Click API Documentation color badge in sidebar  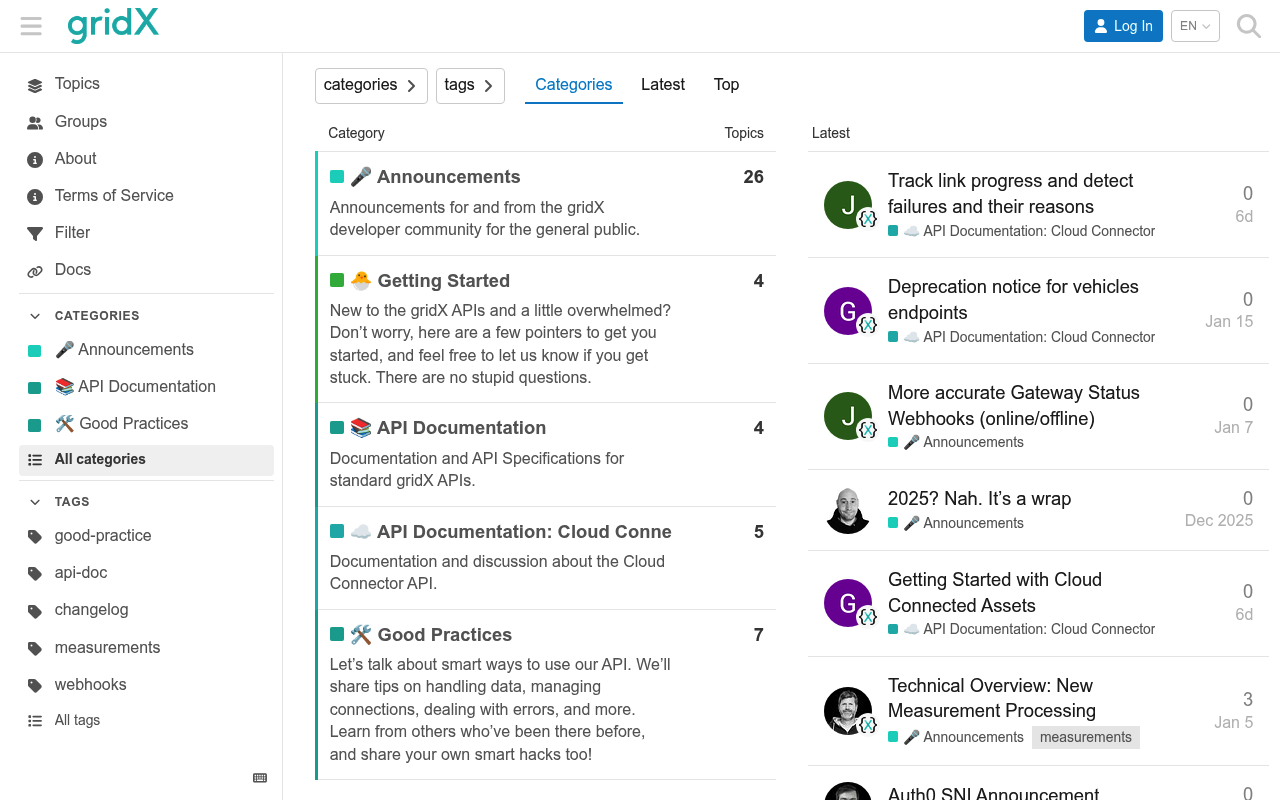coord(35,388)
